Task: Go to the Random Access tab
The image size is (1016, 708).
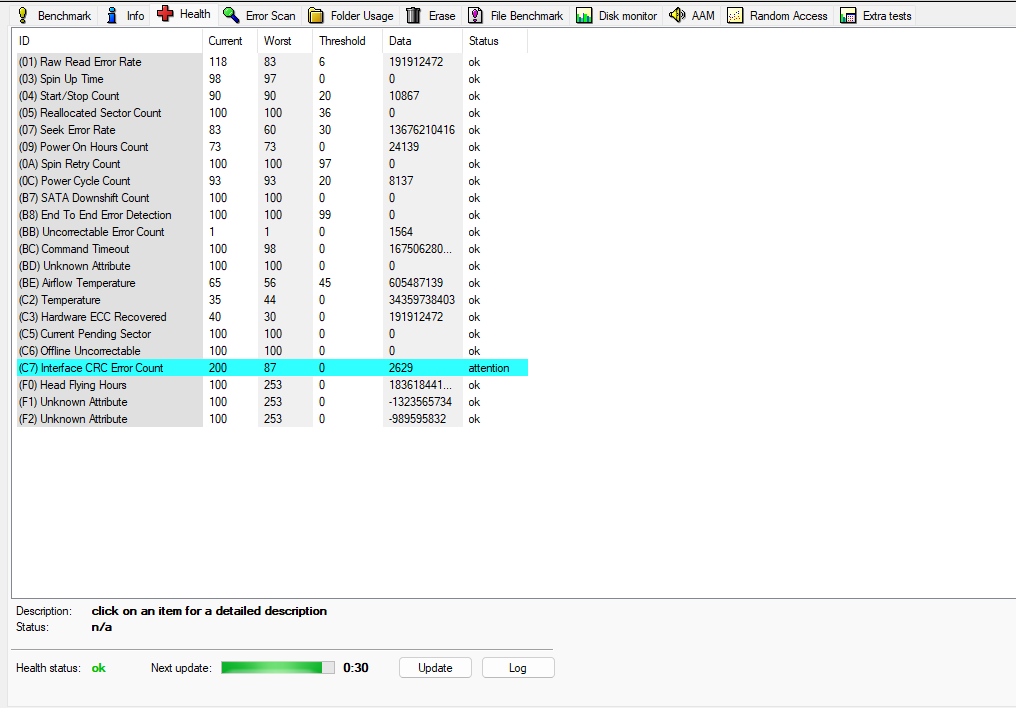Action: point(778,16)
